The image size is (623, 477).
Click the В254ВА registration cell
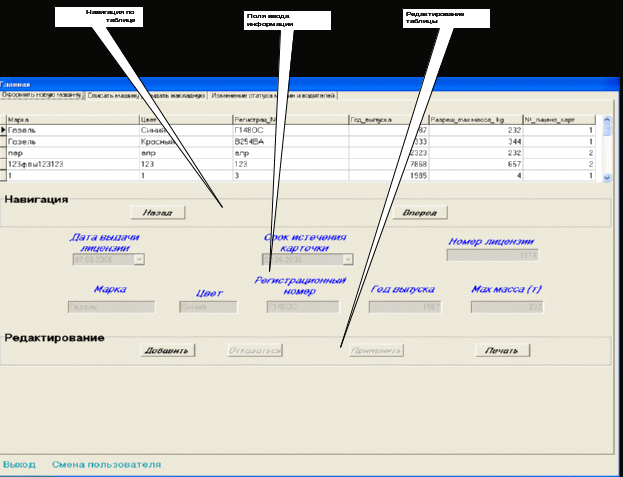click(290, 141)
